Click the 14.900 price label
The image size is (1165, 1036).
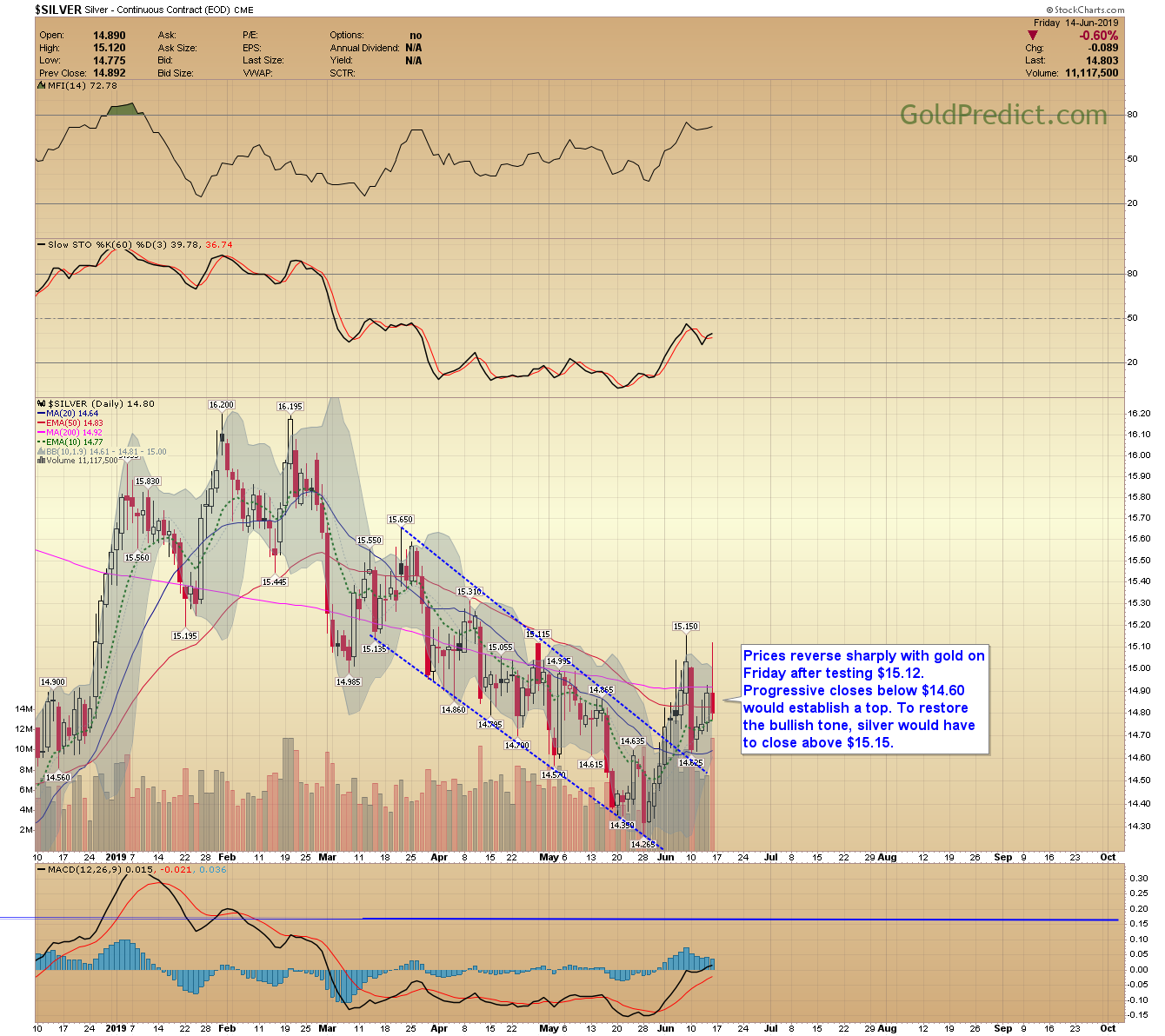coord(52,682)
